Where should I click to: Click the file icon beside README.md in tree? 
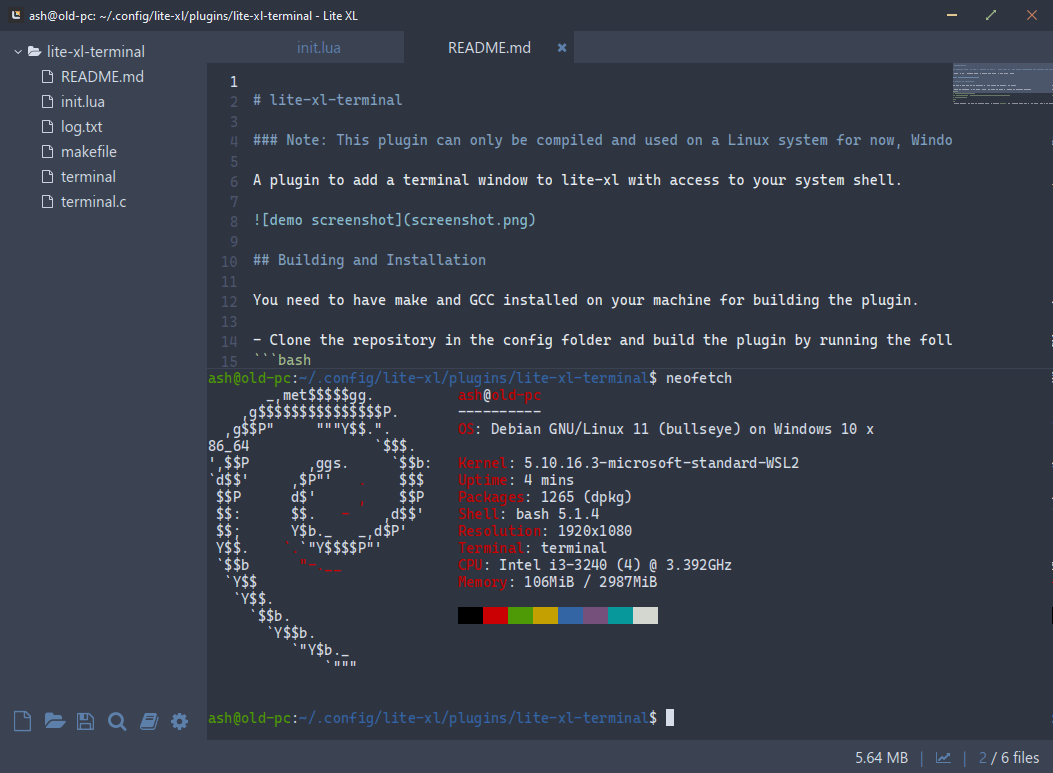click(47, 77)
